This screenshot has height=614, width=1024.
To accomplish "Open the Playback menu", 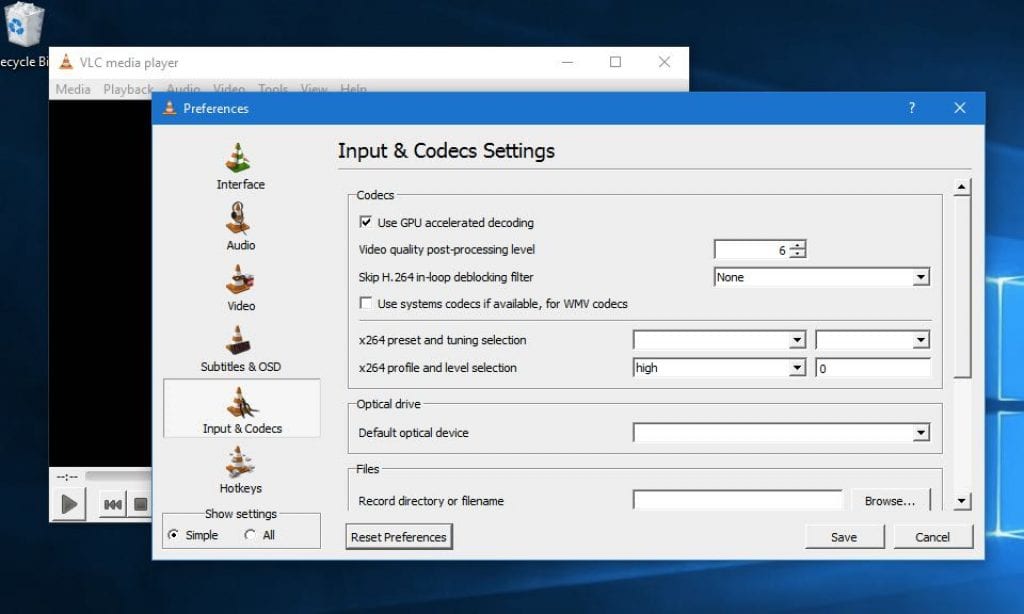I will pos(128,89).
